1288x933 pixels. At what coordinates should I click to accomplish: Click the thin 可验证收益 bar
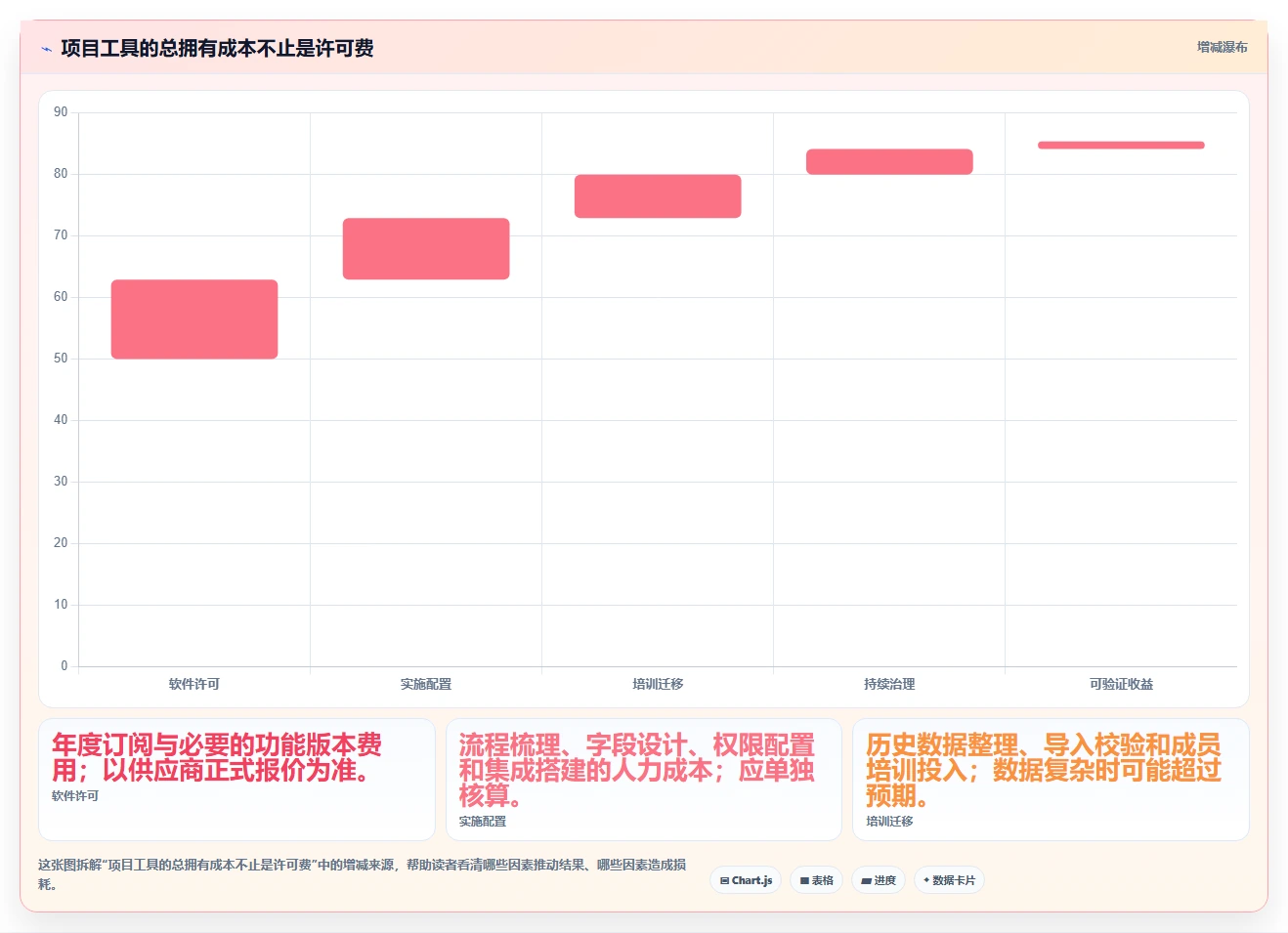[x=1121, y=146]
